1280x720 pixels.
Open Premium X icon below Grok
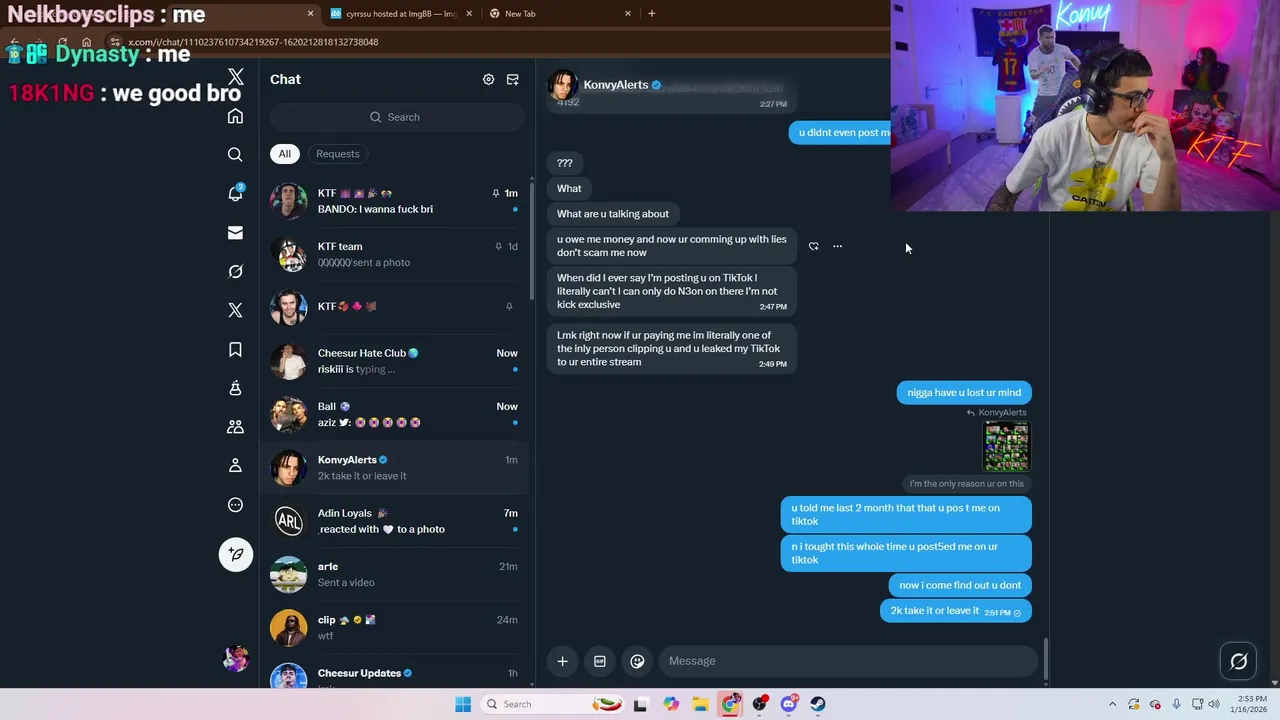pyautogui.click(x=235, y=310)
